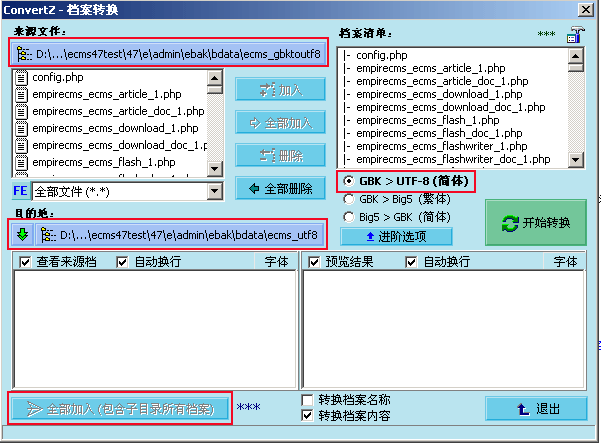Click 字体 font label above source preview
The height and width of the screenshot is (444, 601).
click(x=276, y=262)
